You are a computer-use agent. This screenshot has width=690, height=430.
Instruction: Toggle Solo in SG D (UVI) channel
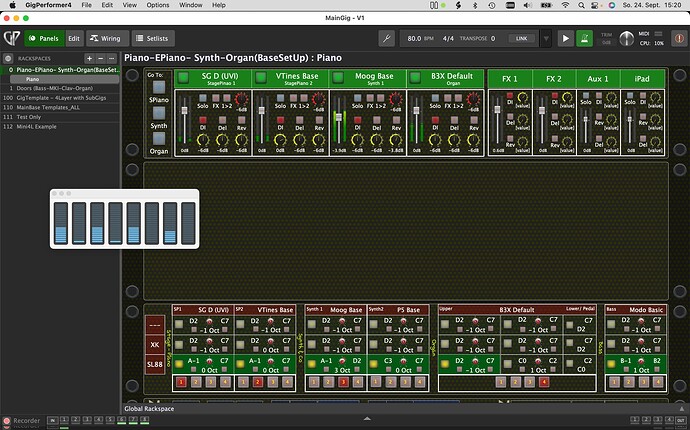[203, 98]
